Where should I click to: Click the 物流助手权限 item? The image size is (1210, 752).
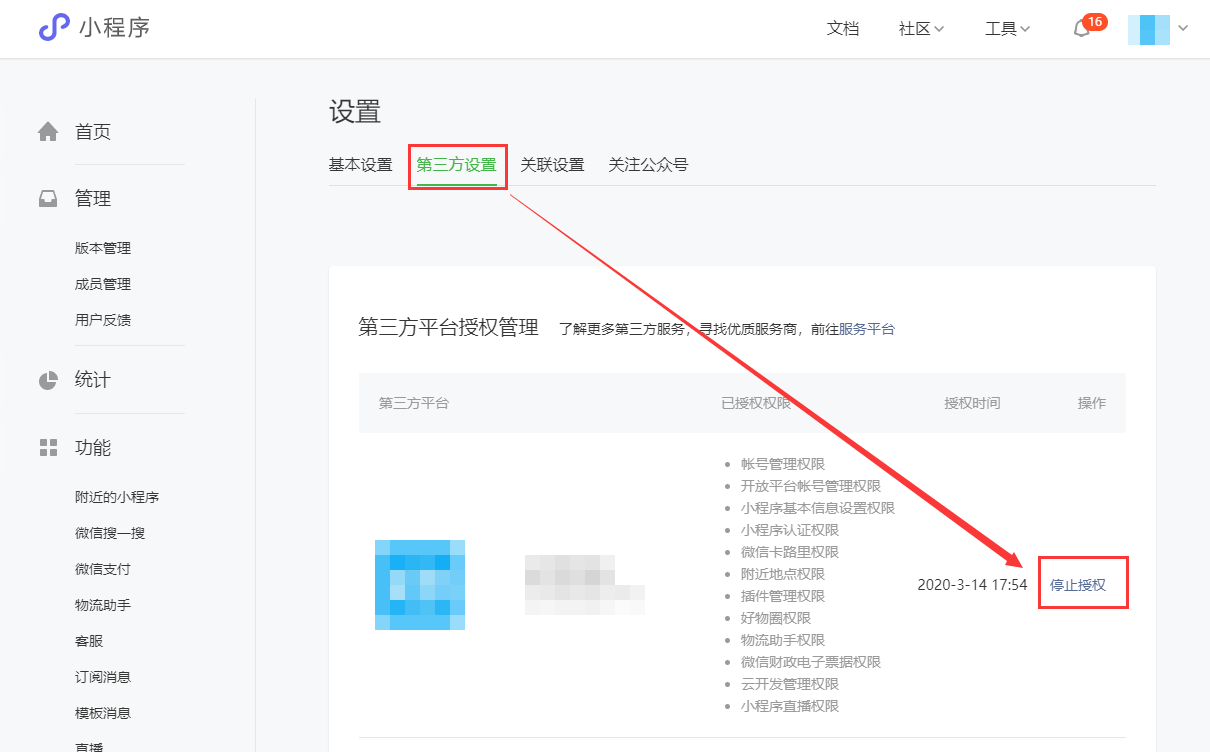point(783,640)
